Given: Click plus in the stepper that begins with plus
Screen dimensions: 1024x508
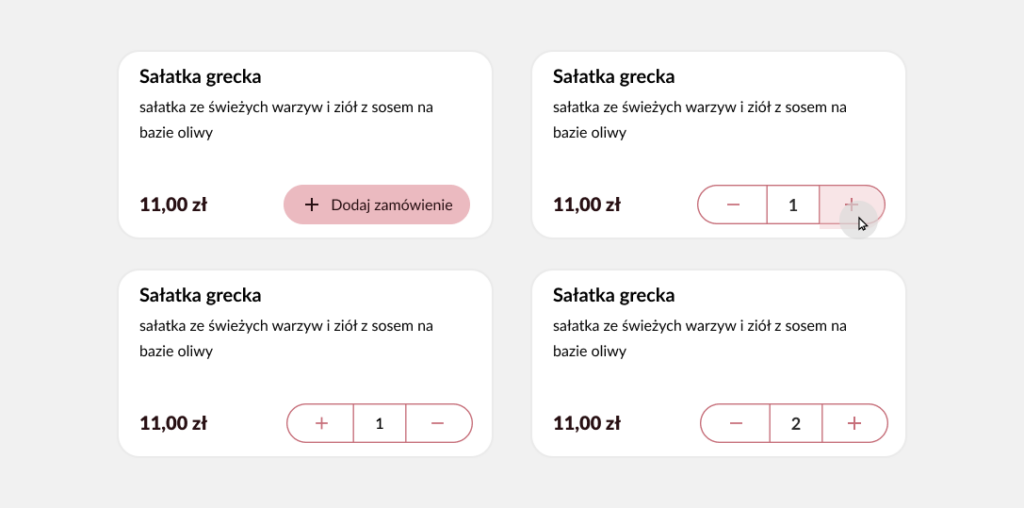Looking at the screenshot, I should 321,424.
